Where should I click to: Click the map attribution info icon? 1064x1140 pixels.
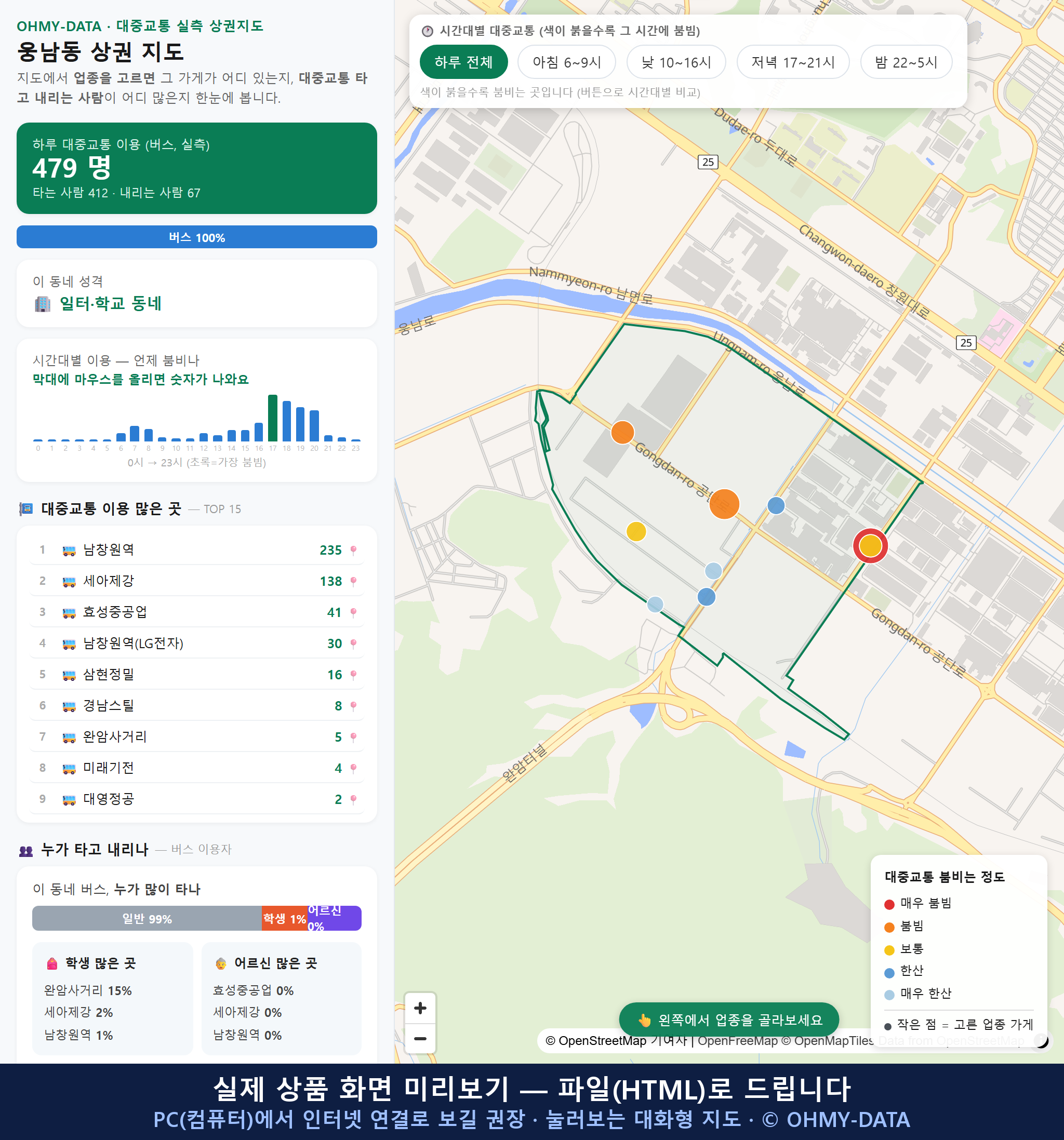1041,1040
